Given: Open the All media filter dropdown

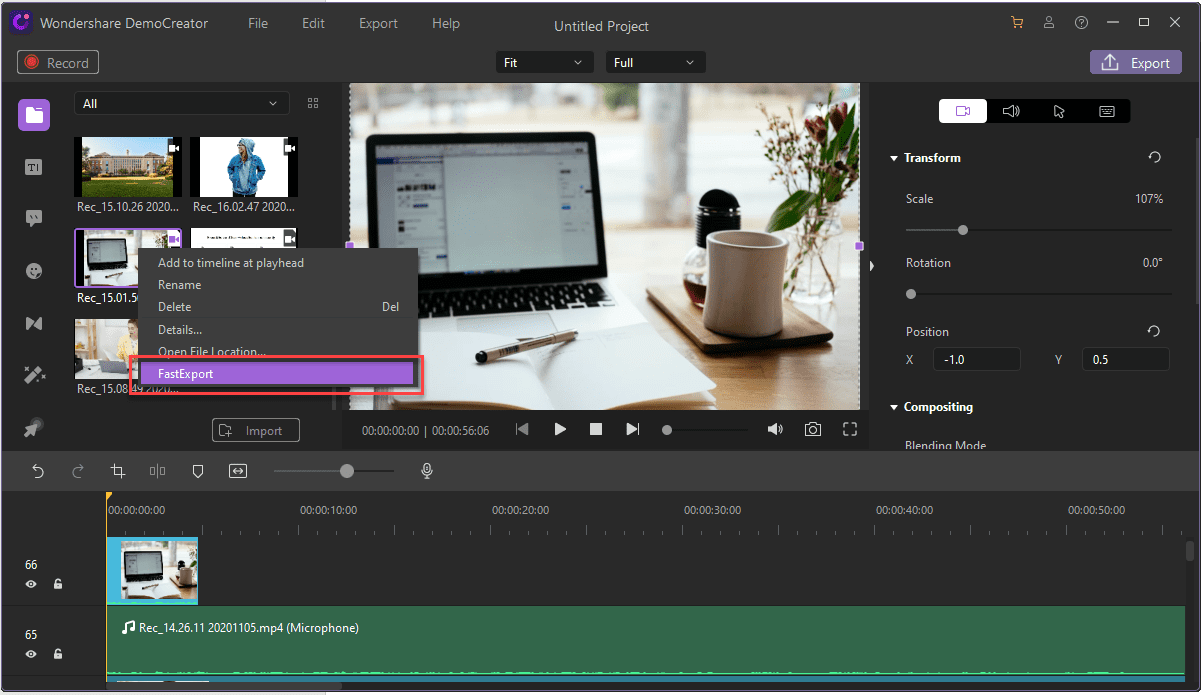Looking at the screenshot, I should [181, 104].
